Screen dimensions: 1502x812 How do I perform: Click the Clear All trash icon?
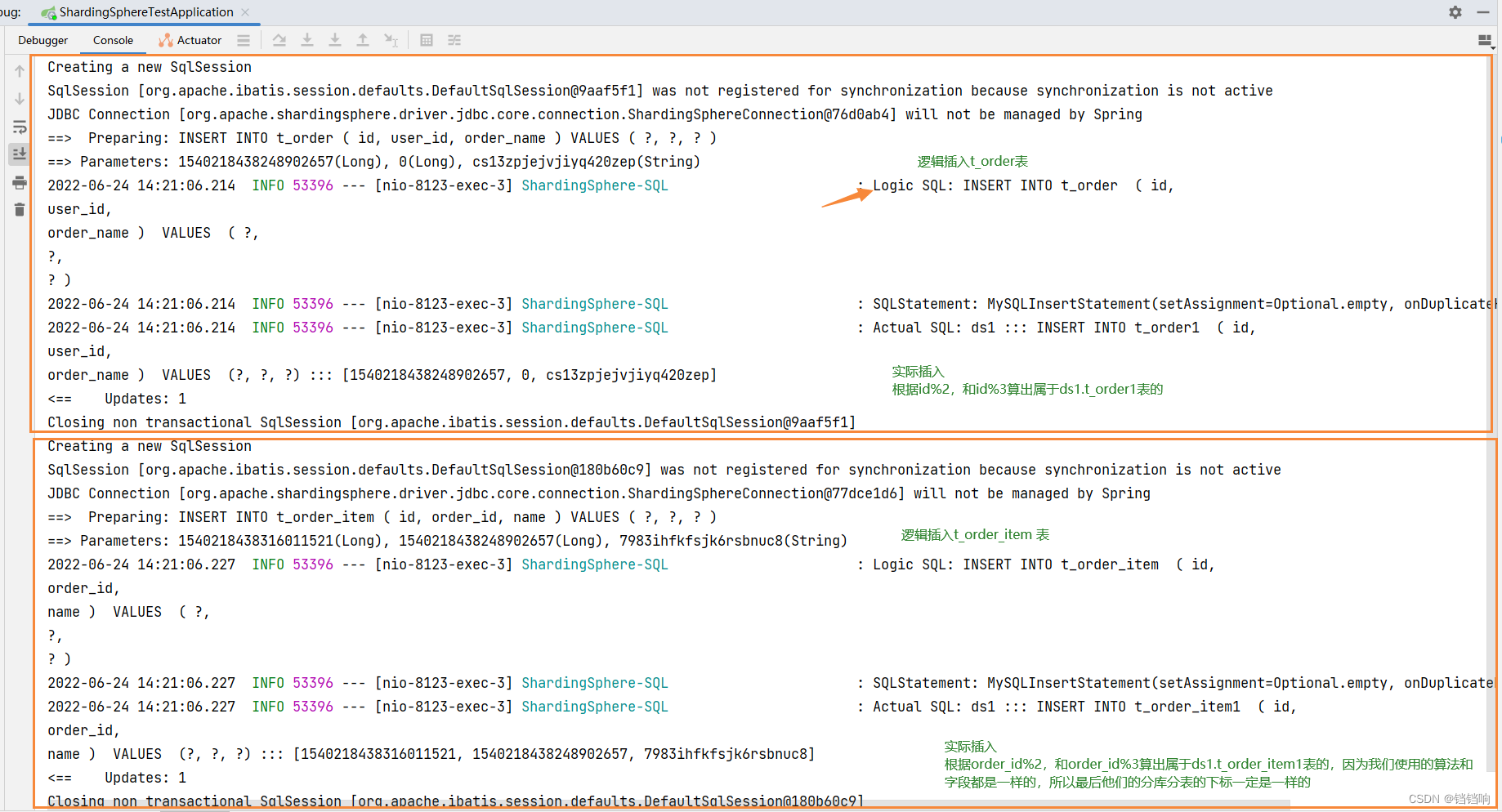pyautogui.click(x=20, y=210)
